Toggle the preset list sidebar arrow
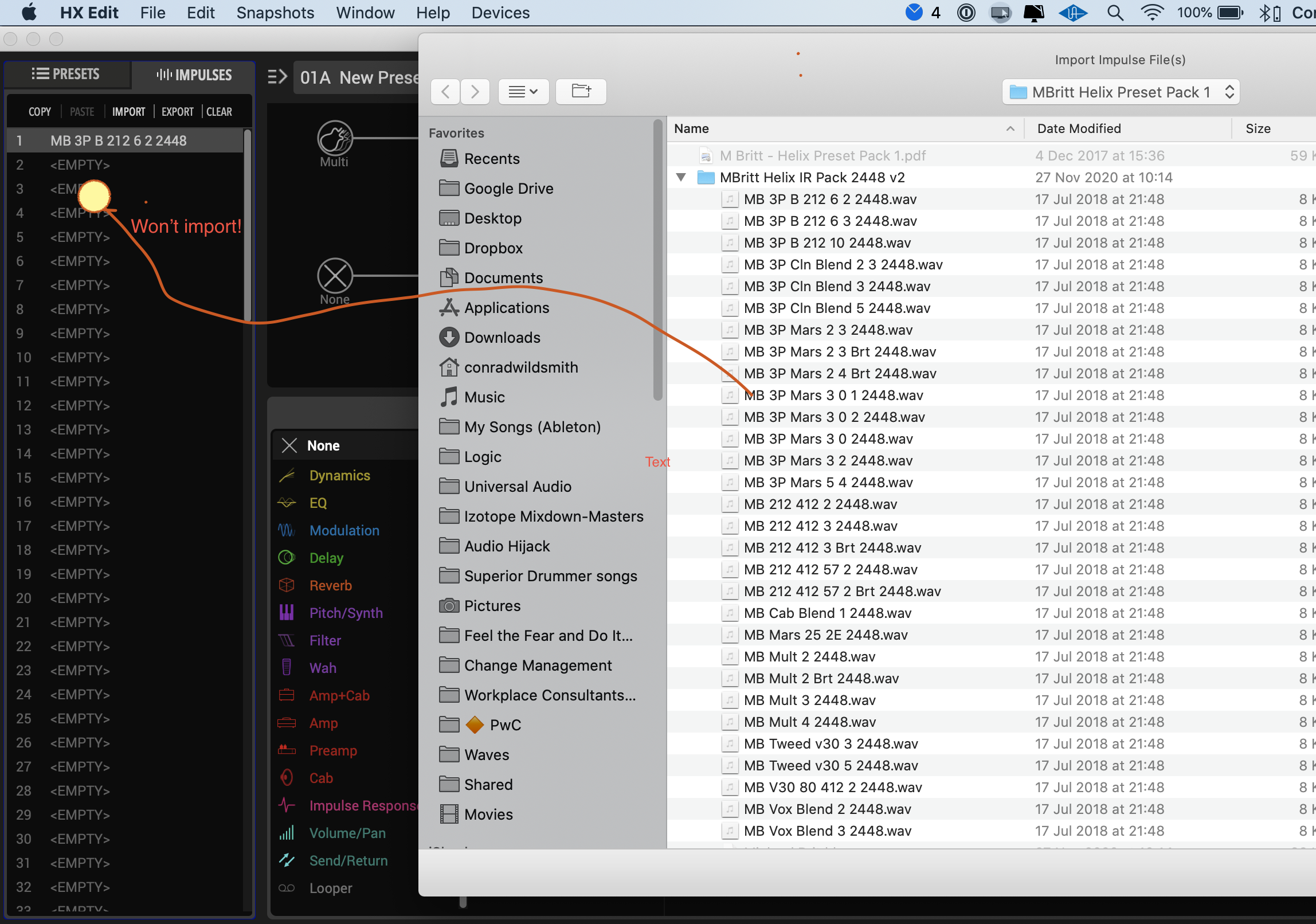This screenshot has width=1316, height=924. (277, 77)
